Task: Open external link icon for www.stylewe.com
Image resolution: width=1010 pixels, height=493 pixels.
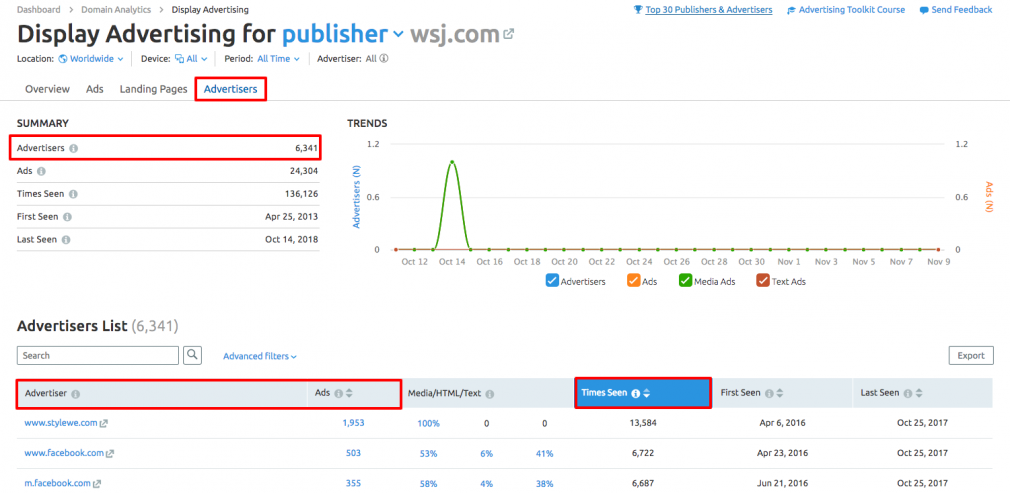Action: click(104, 424)
